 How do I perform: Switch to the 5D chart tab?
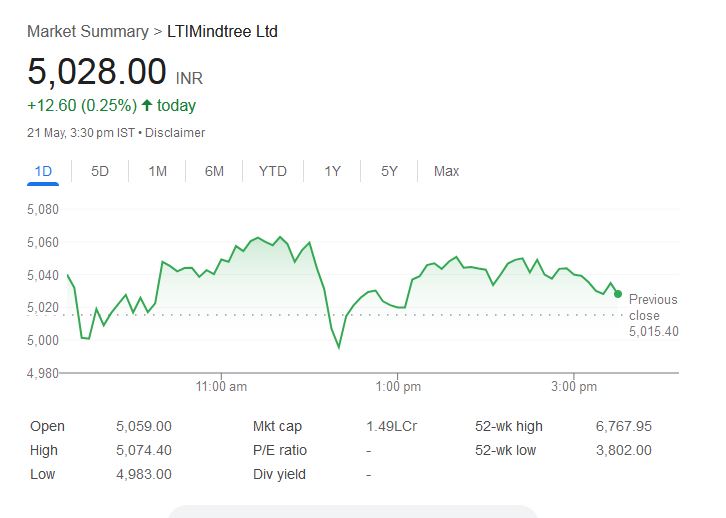point(100,171)
